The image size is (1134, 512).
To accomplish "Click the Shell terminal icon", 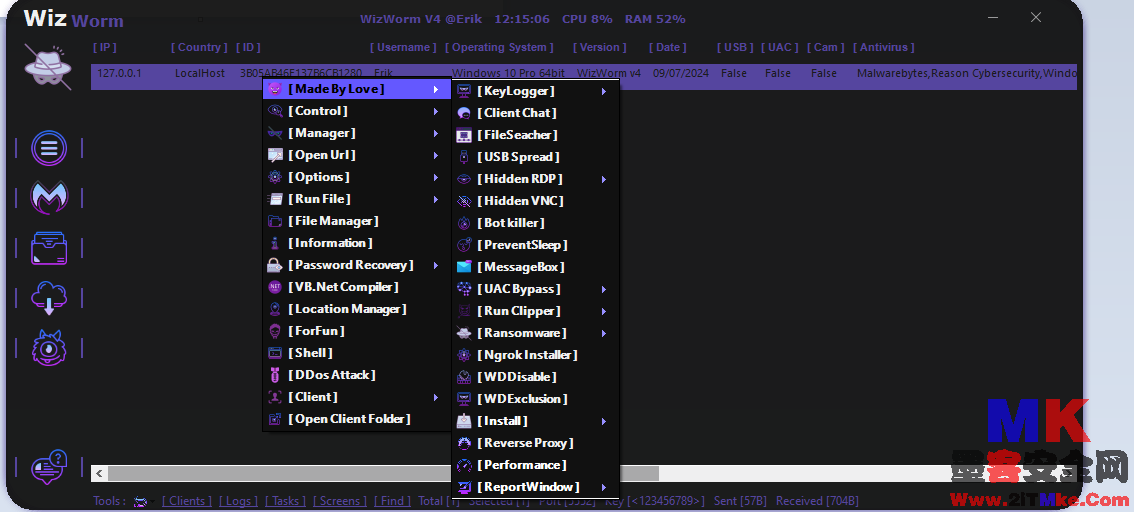I will pos(275,353).
